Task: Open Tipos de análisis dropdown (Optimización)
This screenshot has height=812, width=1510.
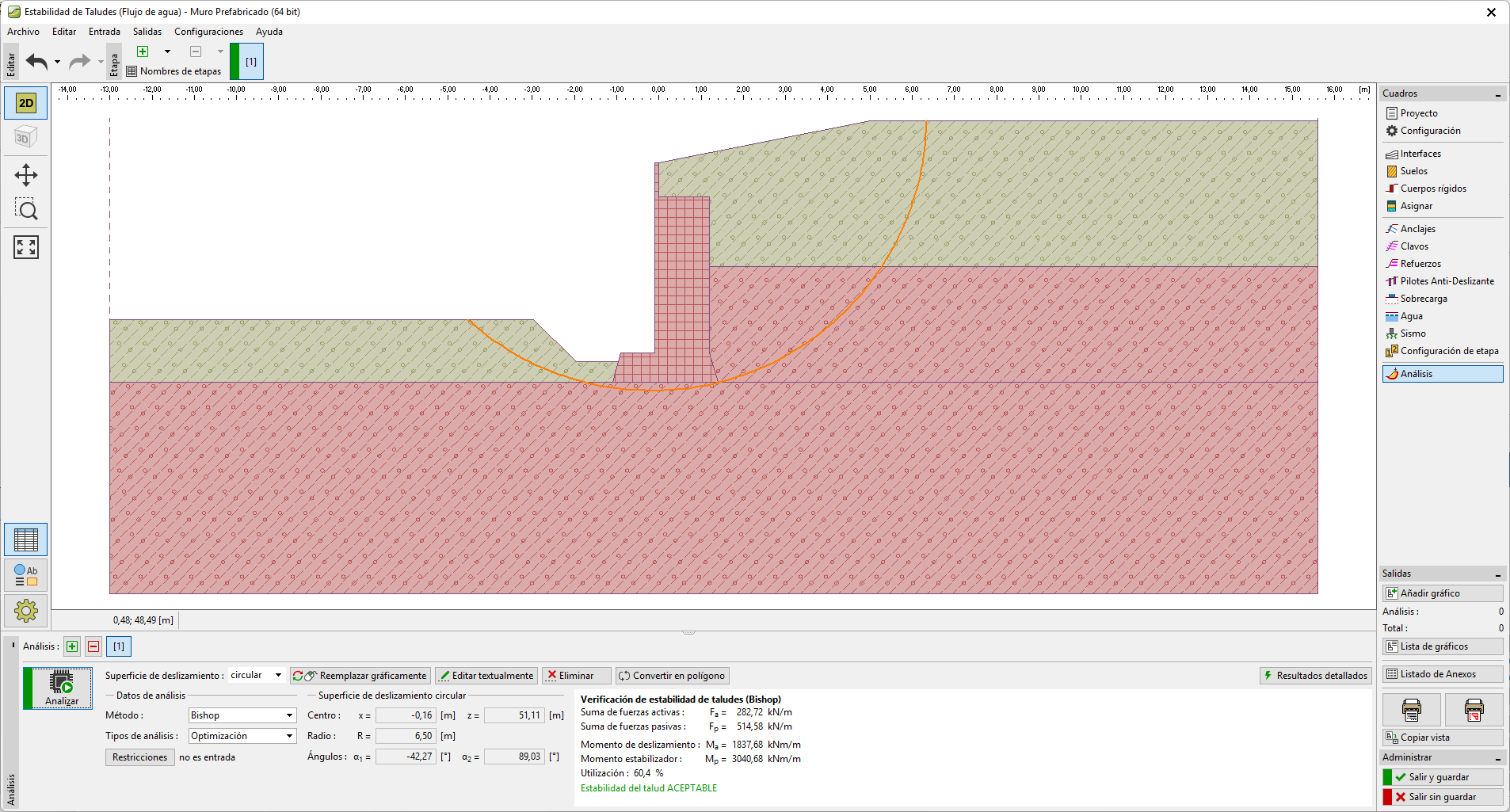Action: click(x=242, y=736)
